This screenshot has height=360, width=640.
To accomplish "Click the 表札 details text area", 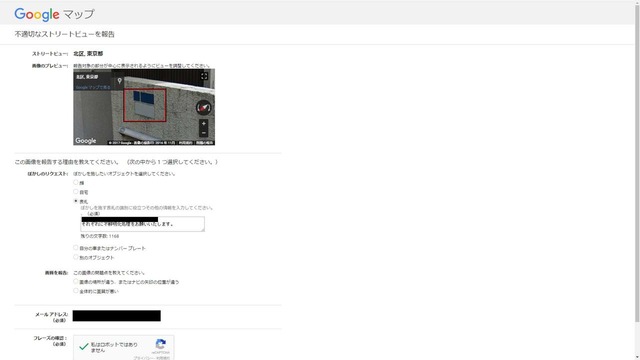I will click(x=142, y=224).
